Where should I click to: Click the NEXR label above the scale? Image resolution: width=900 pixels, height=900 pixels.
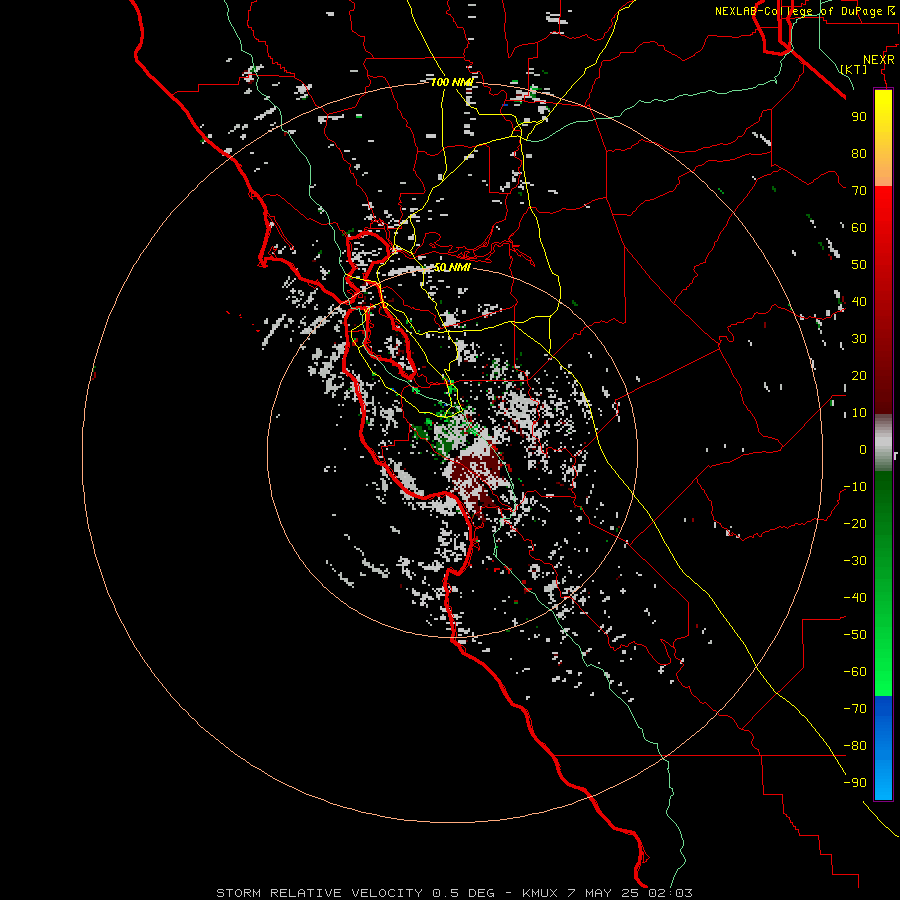coord(879,60)
